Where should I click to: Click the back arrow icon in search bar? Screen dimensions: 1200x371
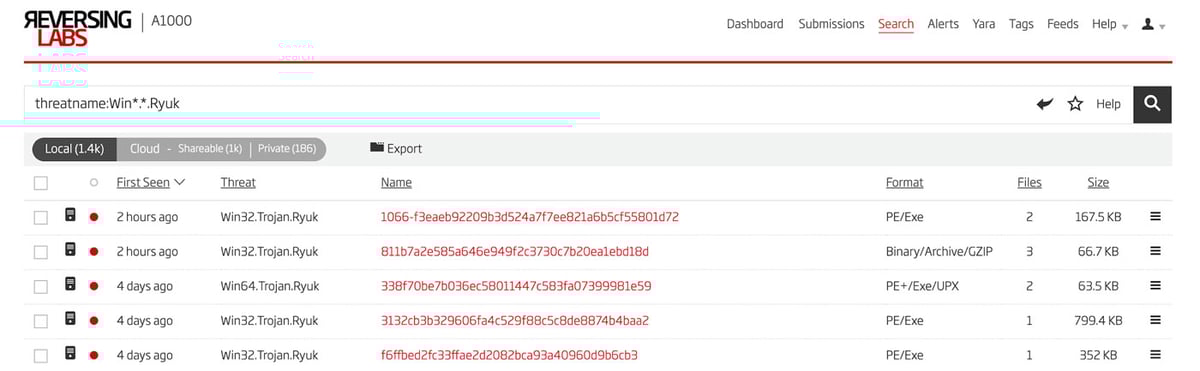pyautogui.click(x=1045, y=104)
